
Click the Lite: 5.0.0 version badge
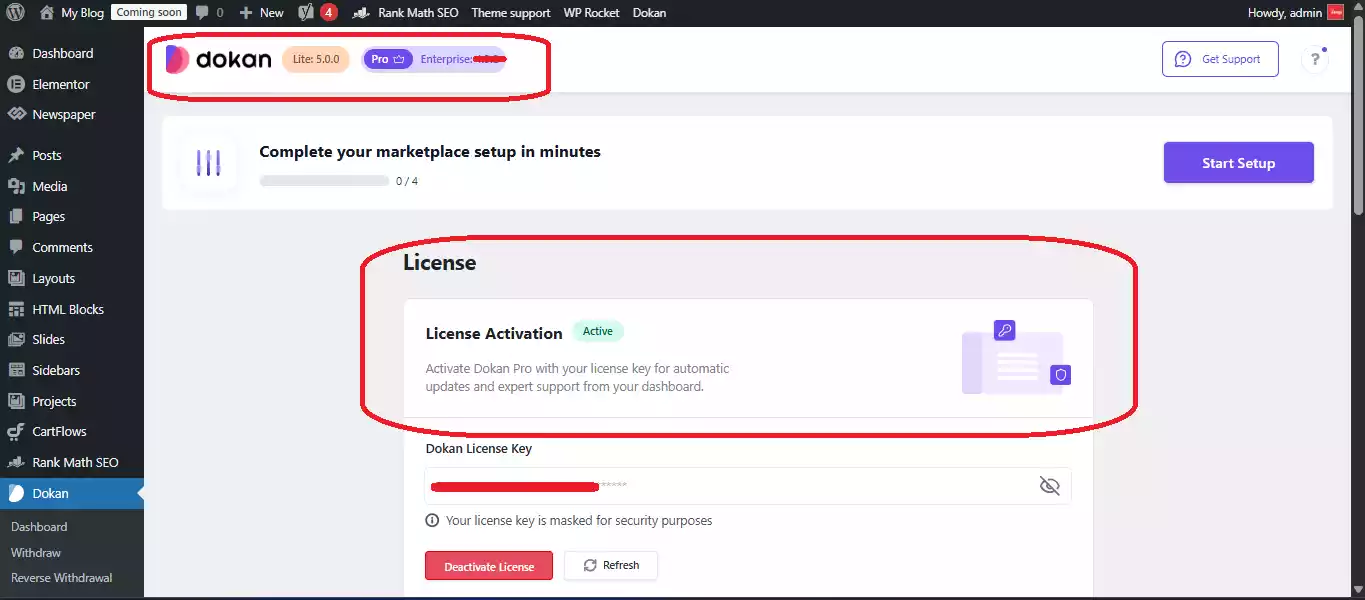coord(316,59)
